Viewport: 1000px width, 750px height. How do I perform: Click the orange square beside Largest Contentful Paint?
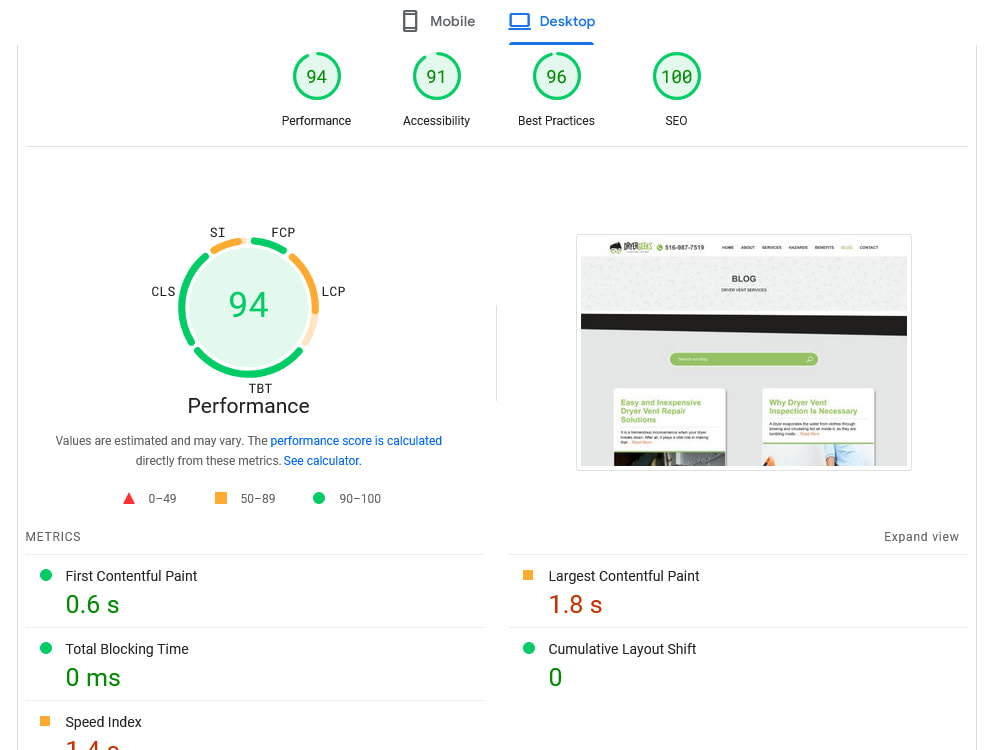527,574
